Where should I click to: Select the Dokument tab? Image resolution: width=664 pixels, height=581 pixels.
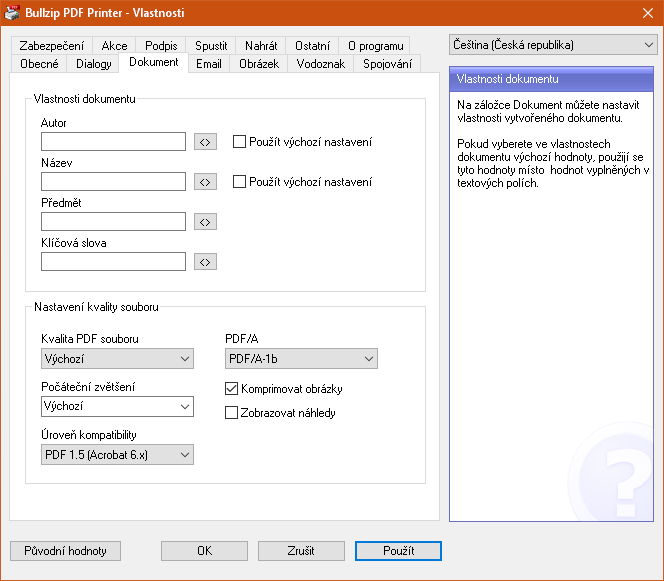[x=154, y=63]
